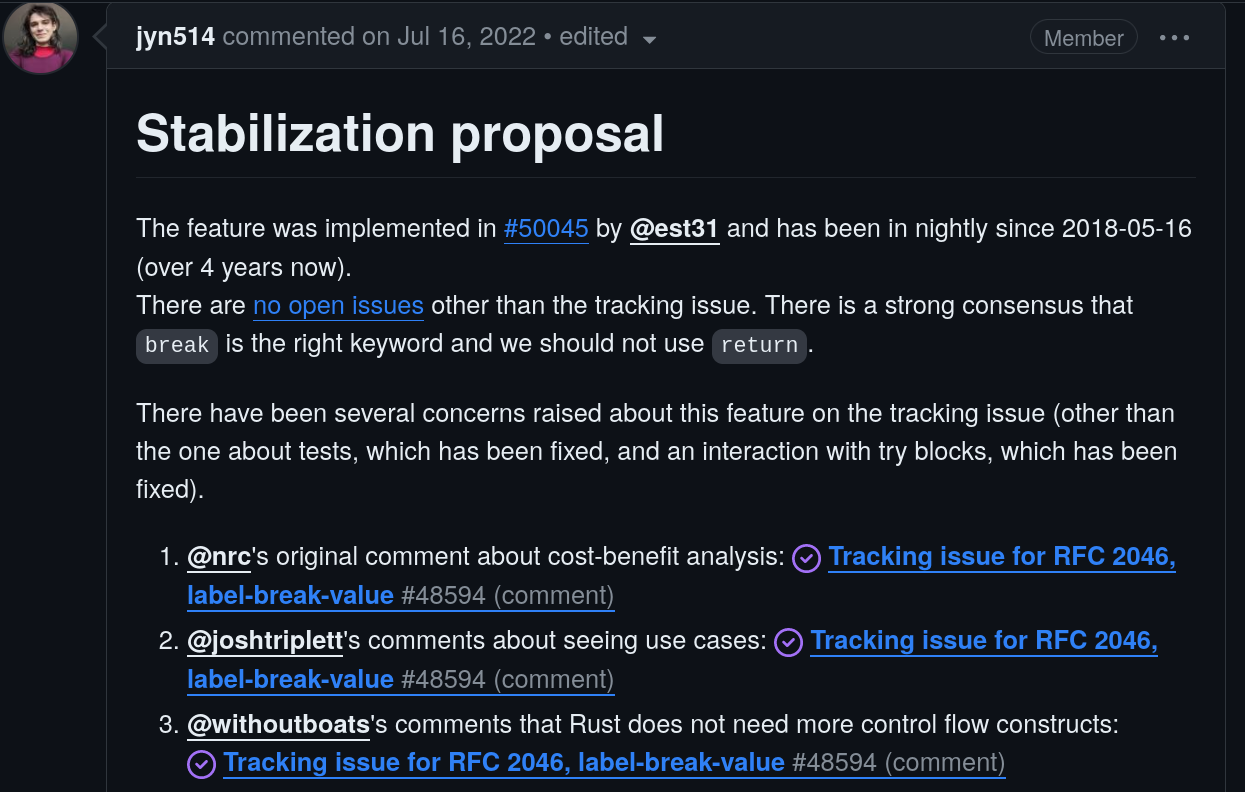Open the "no open issues" link

coord(338,305)
